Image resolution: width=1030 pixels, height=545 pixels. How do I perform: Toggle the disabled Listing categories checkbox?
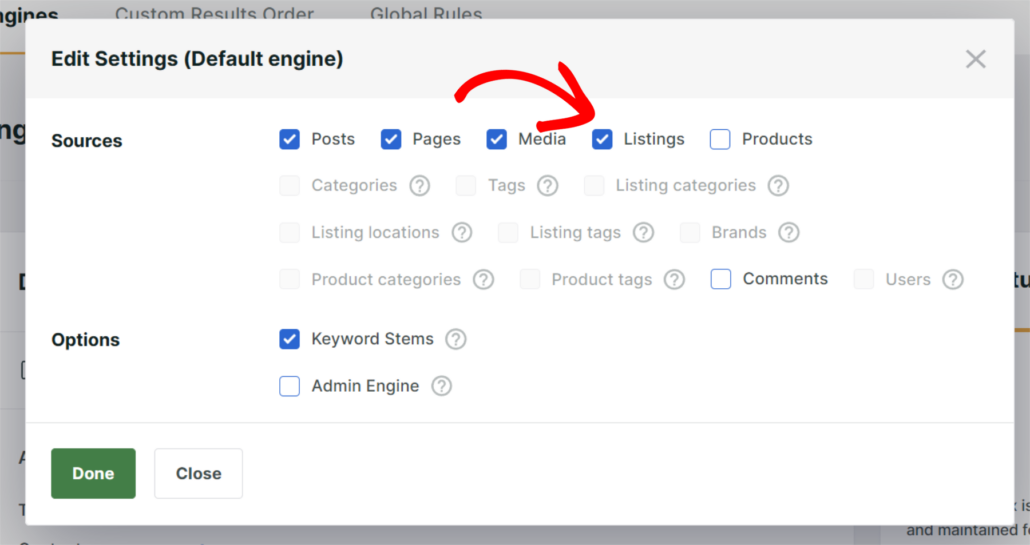(594, 186)
